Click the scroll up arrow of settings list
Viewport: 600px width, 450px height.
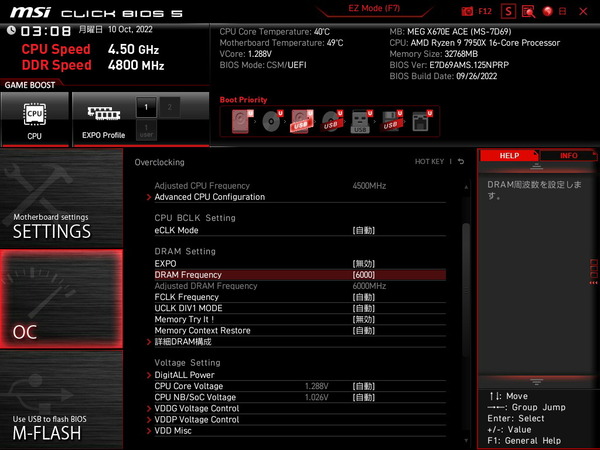click(466, 187)
